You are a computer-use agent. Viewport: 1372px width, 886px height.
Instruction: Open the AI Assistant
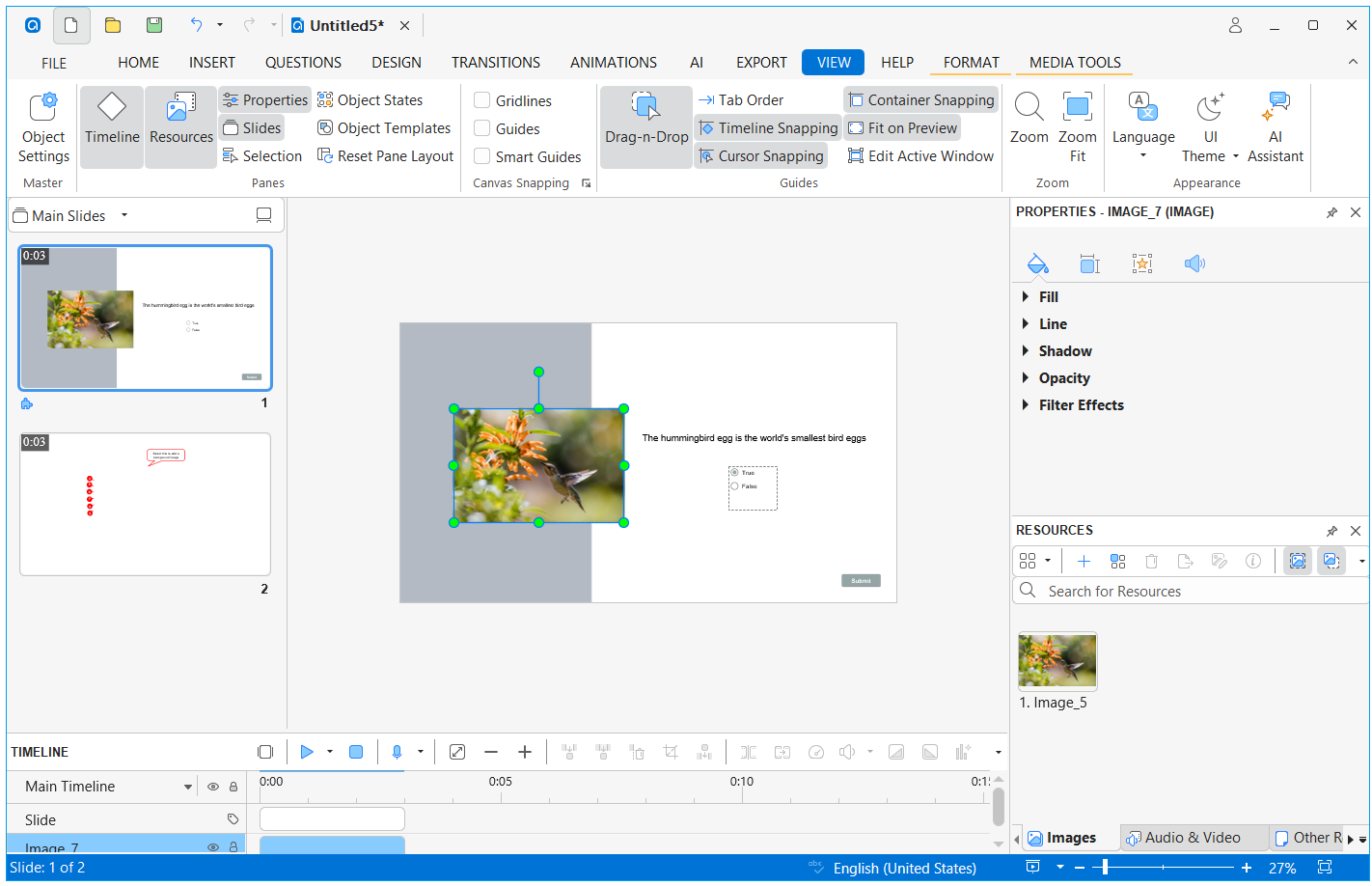1275,127
